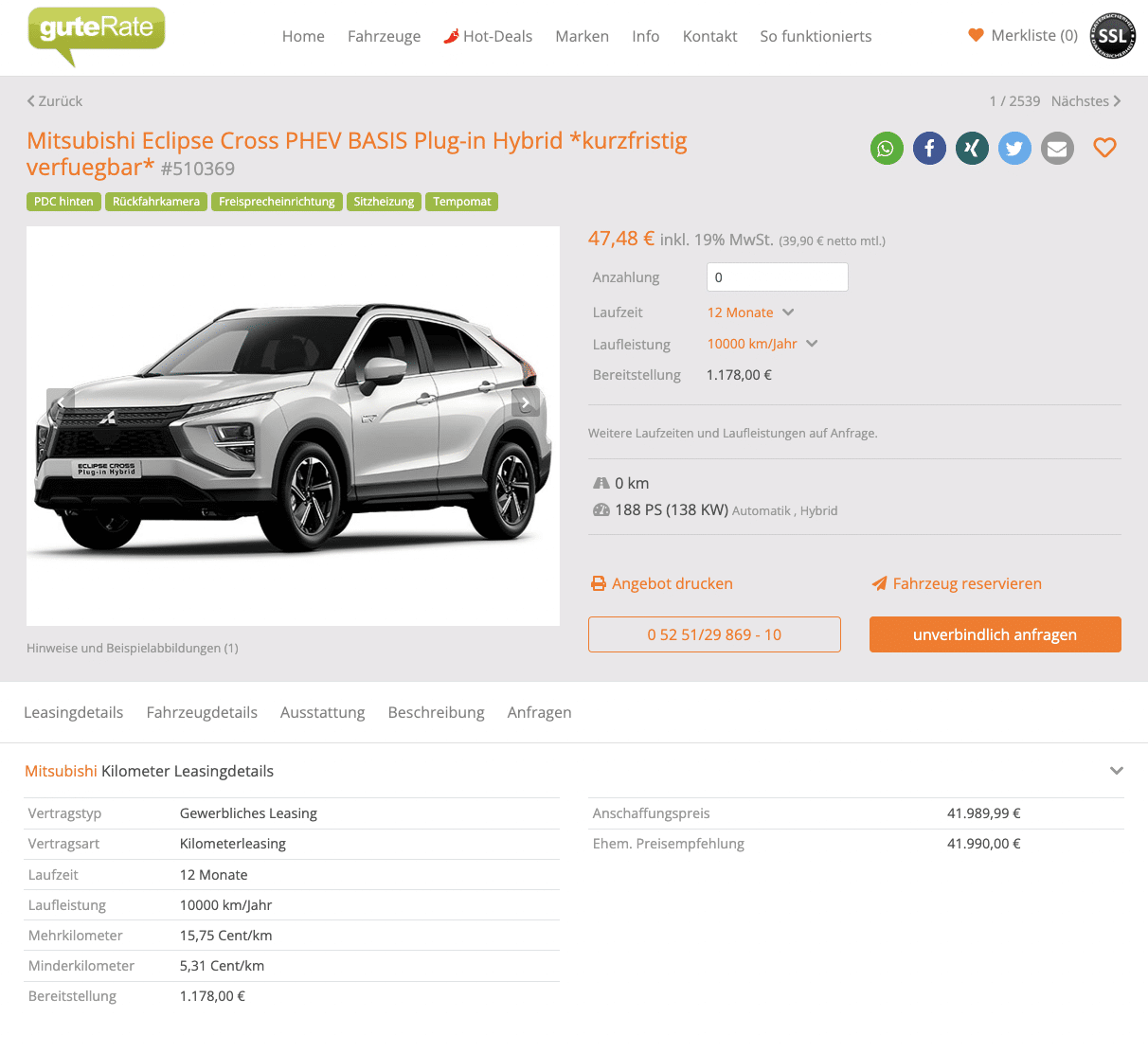Click the 188 PS (138 KW) text
Image resolution: width=1148 pixels, height=1053 pixels.
[672, 509]
